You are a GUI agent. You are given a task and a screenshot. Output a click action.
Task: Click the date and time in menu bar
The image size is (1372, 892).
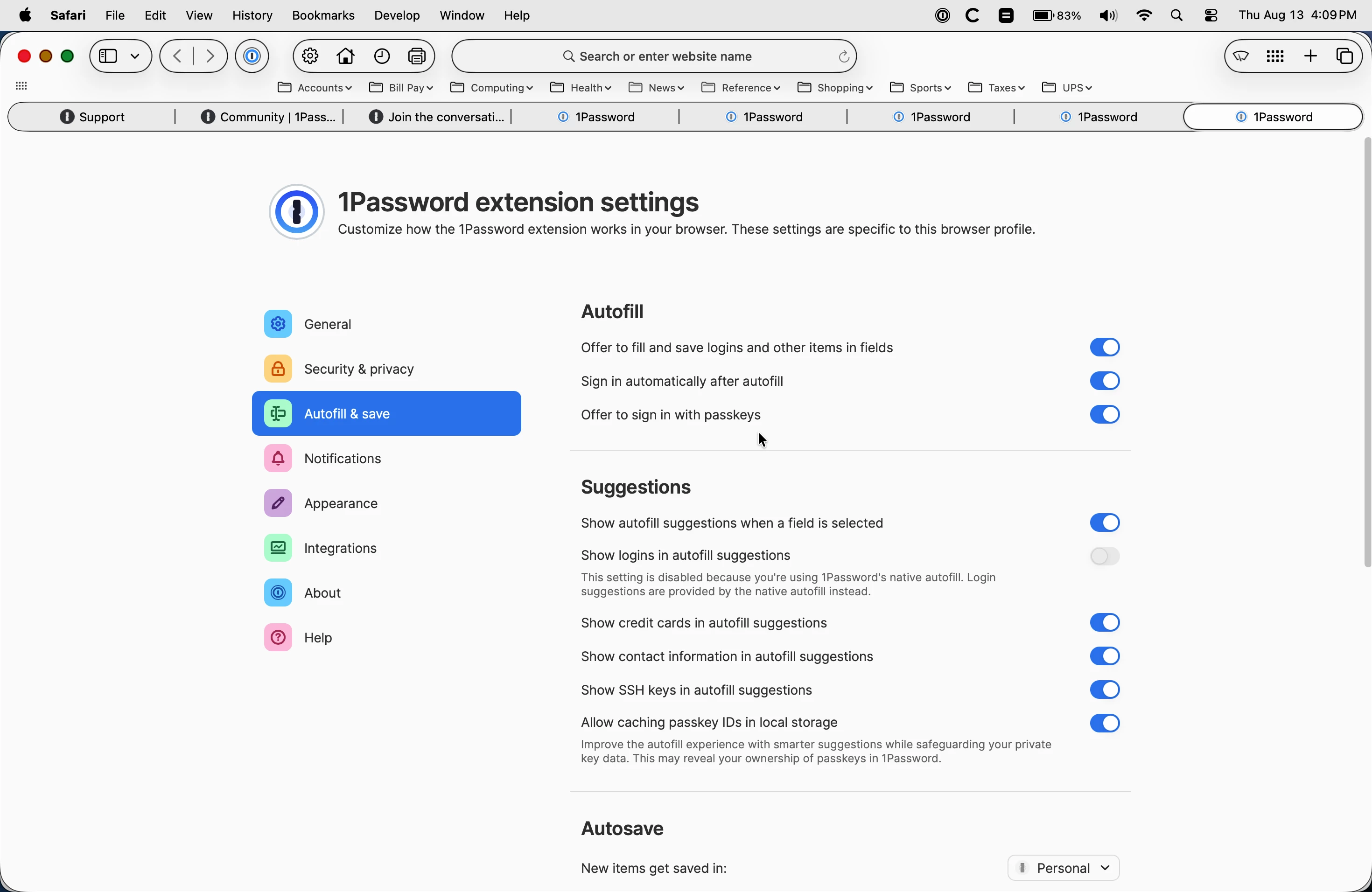[1297, 15]
